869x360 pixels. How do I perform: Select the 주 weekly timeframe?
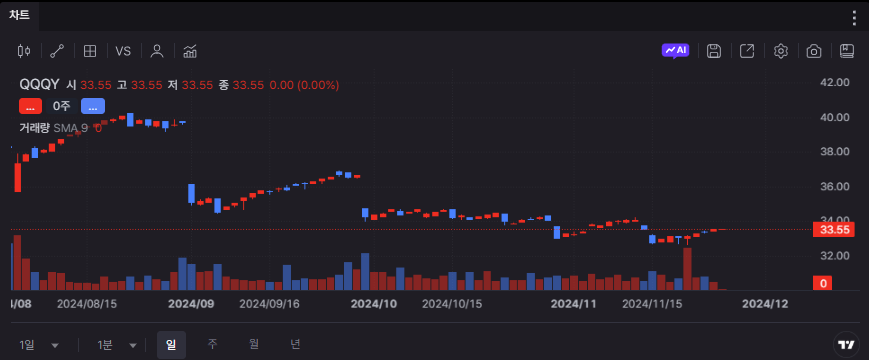coord(212,344)
